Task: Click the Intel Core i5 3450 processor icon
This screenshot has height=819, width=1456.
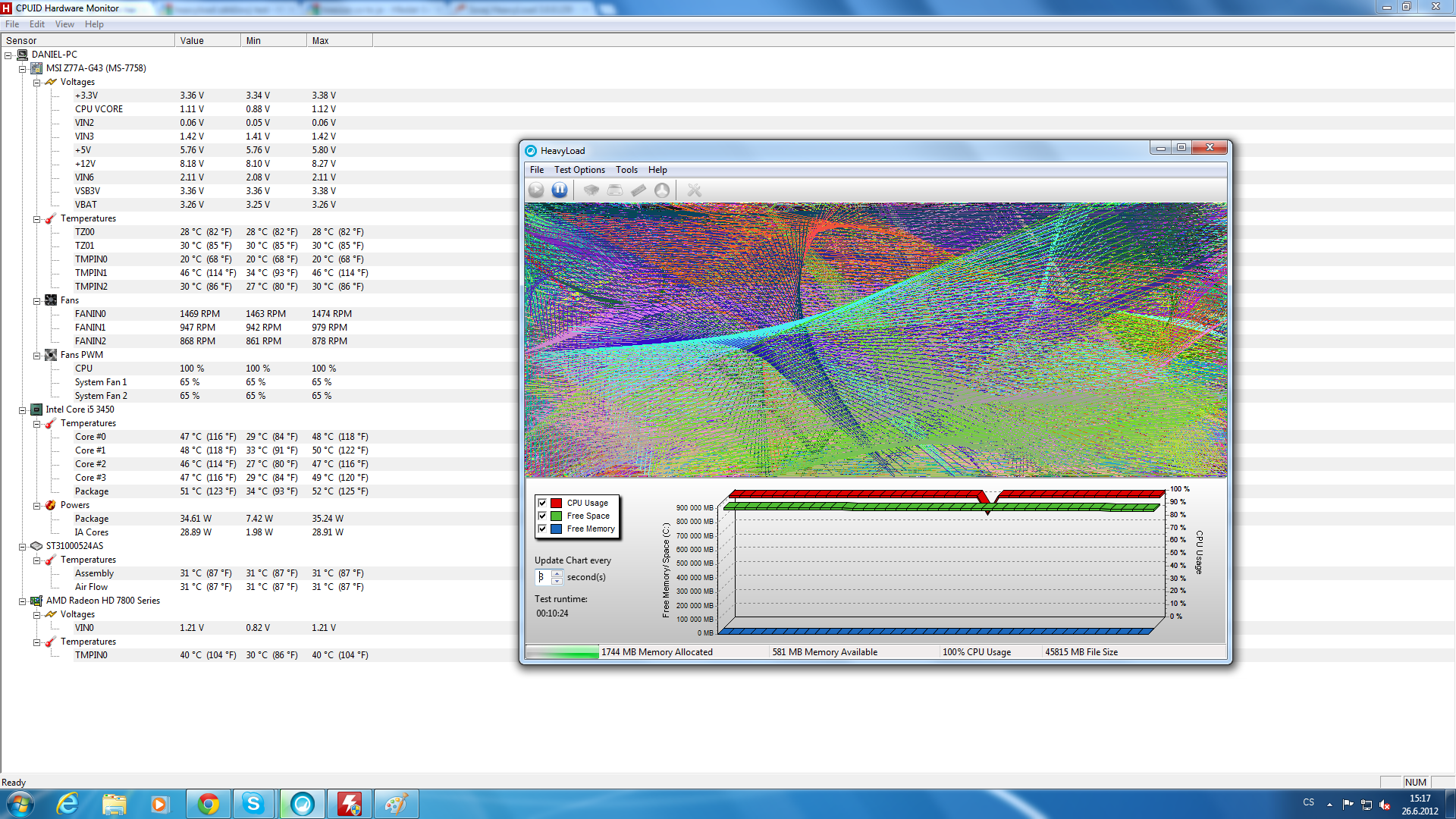Action: tap(36, 409)
